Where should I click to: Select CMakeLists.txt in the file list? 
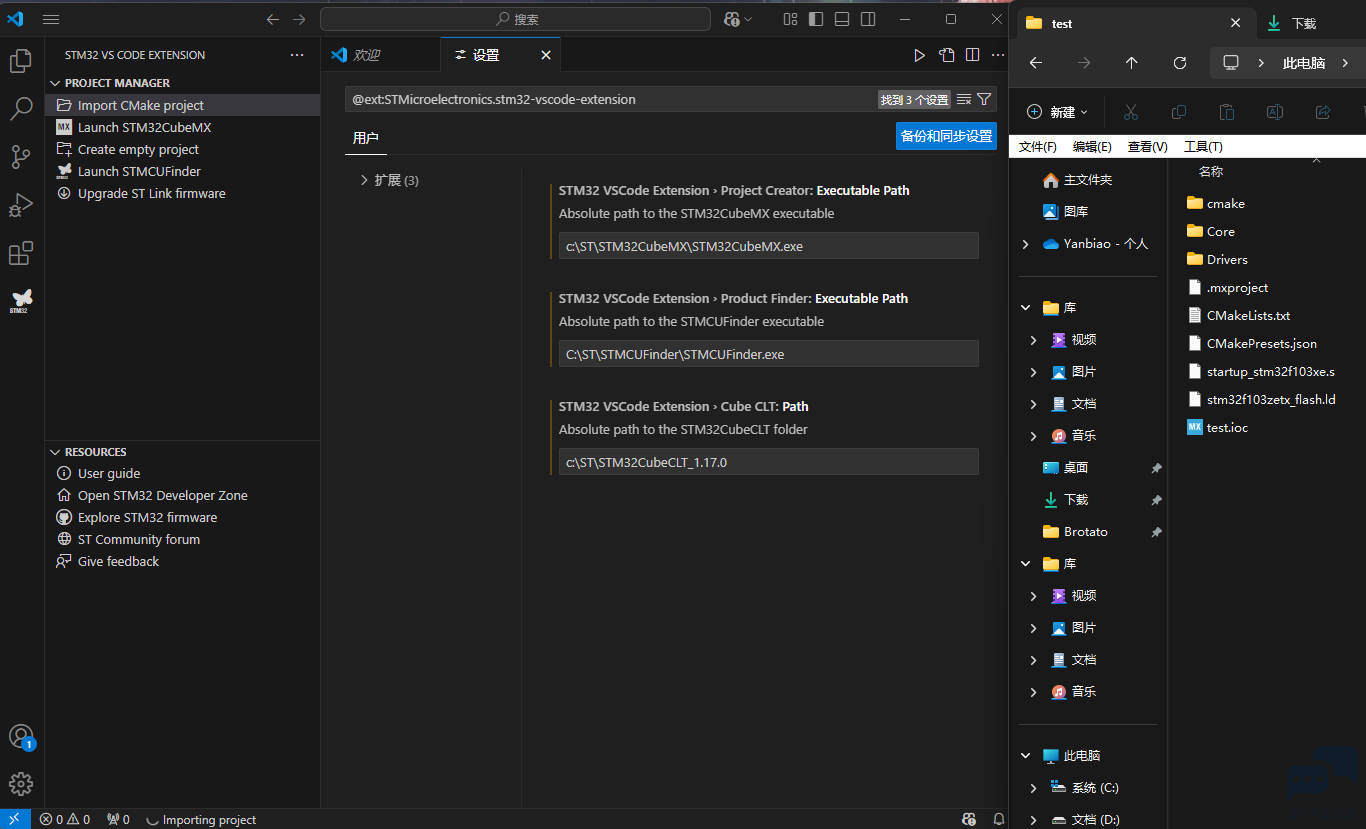click(1247, 315)
